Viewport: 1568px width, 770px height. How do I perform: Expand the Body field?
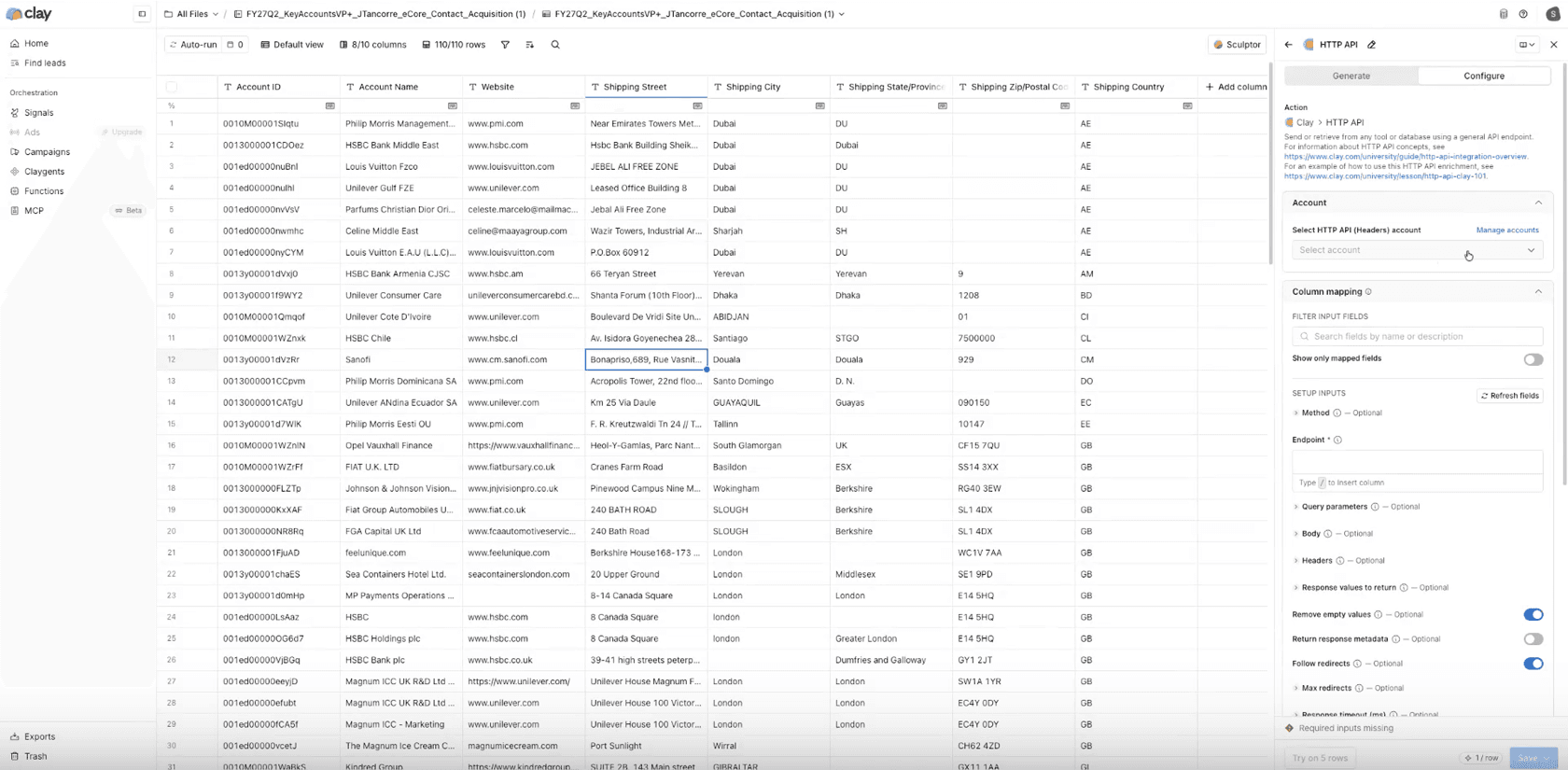click(x=1295, y=534)
